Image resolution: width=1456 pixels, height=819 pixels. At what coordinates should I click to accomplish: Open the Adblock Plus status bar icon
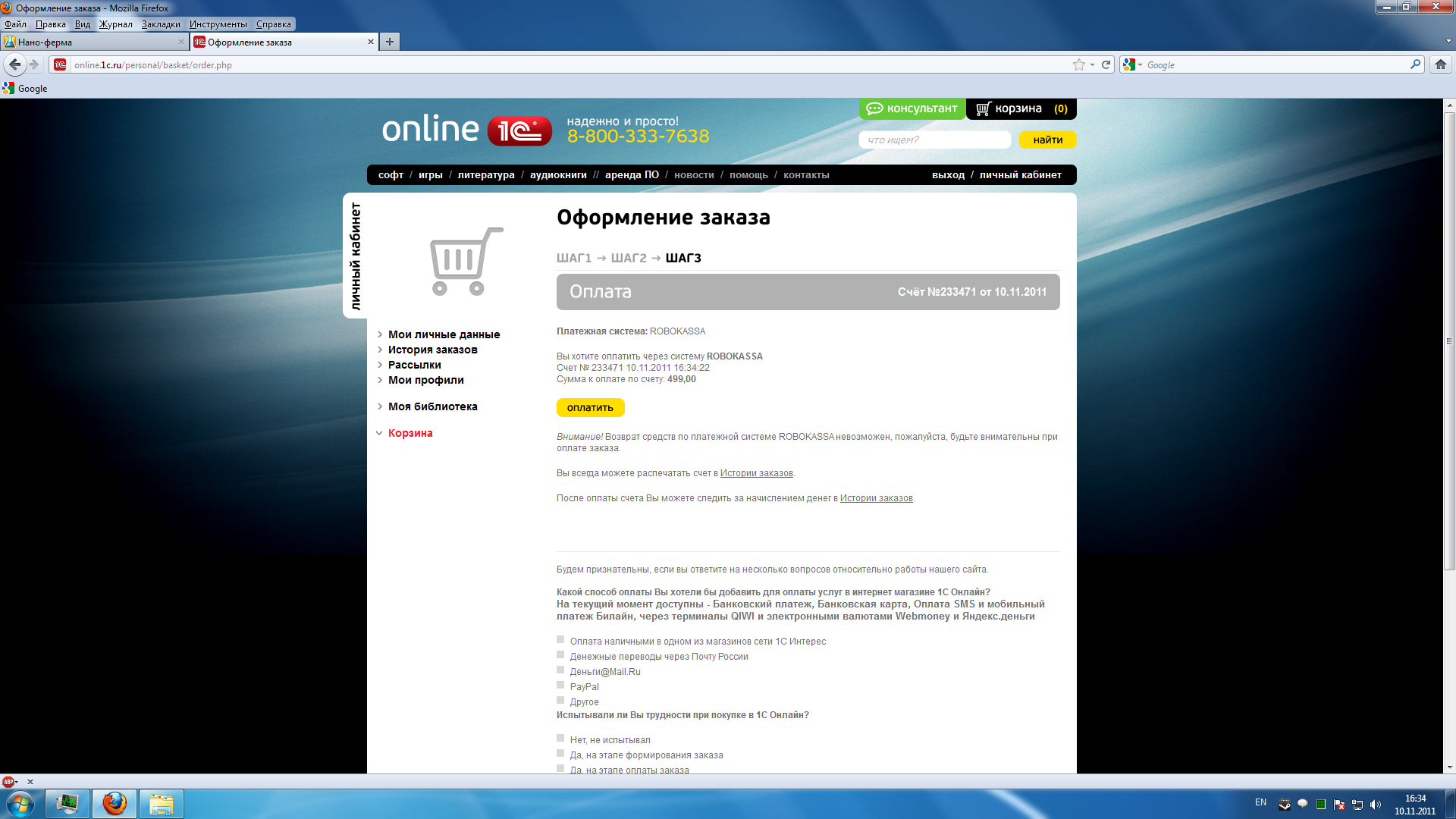(x=8, y=781)
